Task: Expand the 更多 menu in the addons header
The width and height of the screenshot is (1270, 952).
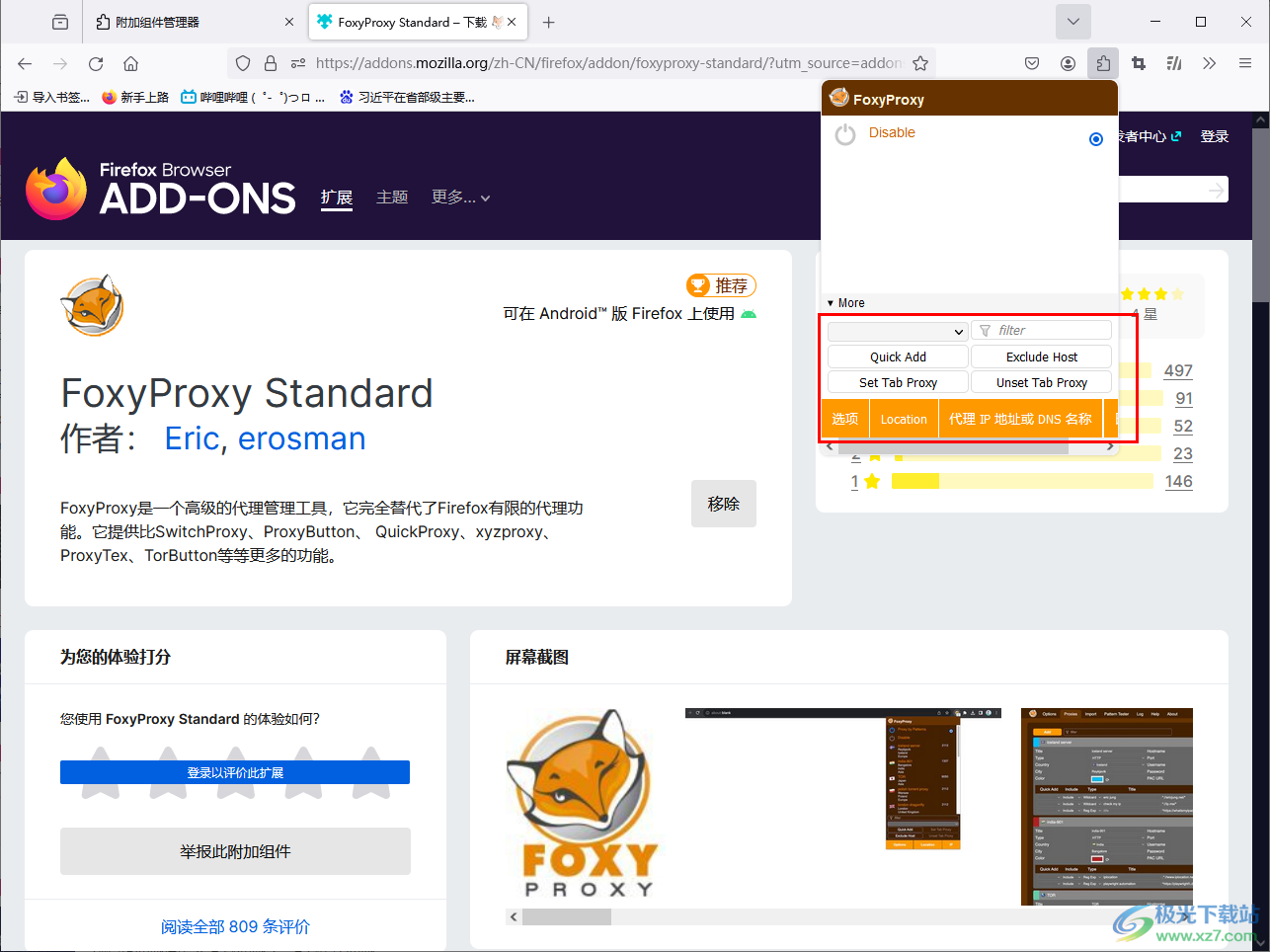Action: (460, 198)
